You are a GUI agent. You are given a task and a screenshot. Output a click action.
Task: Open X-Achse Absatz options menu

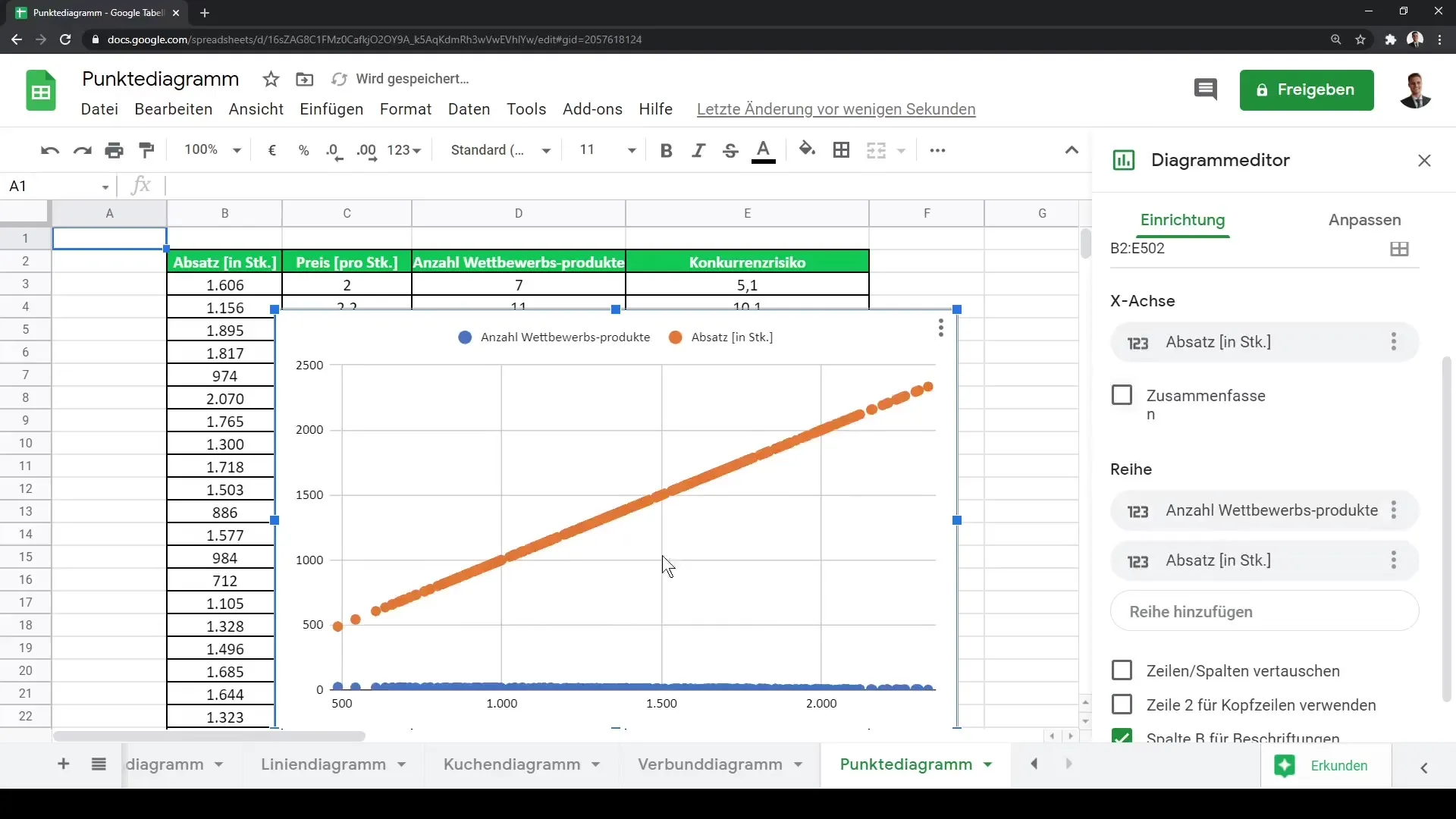coord(1394,342)
